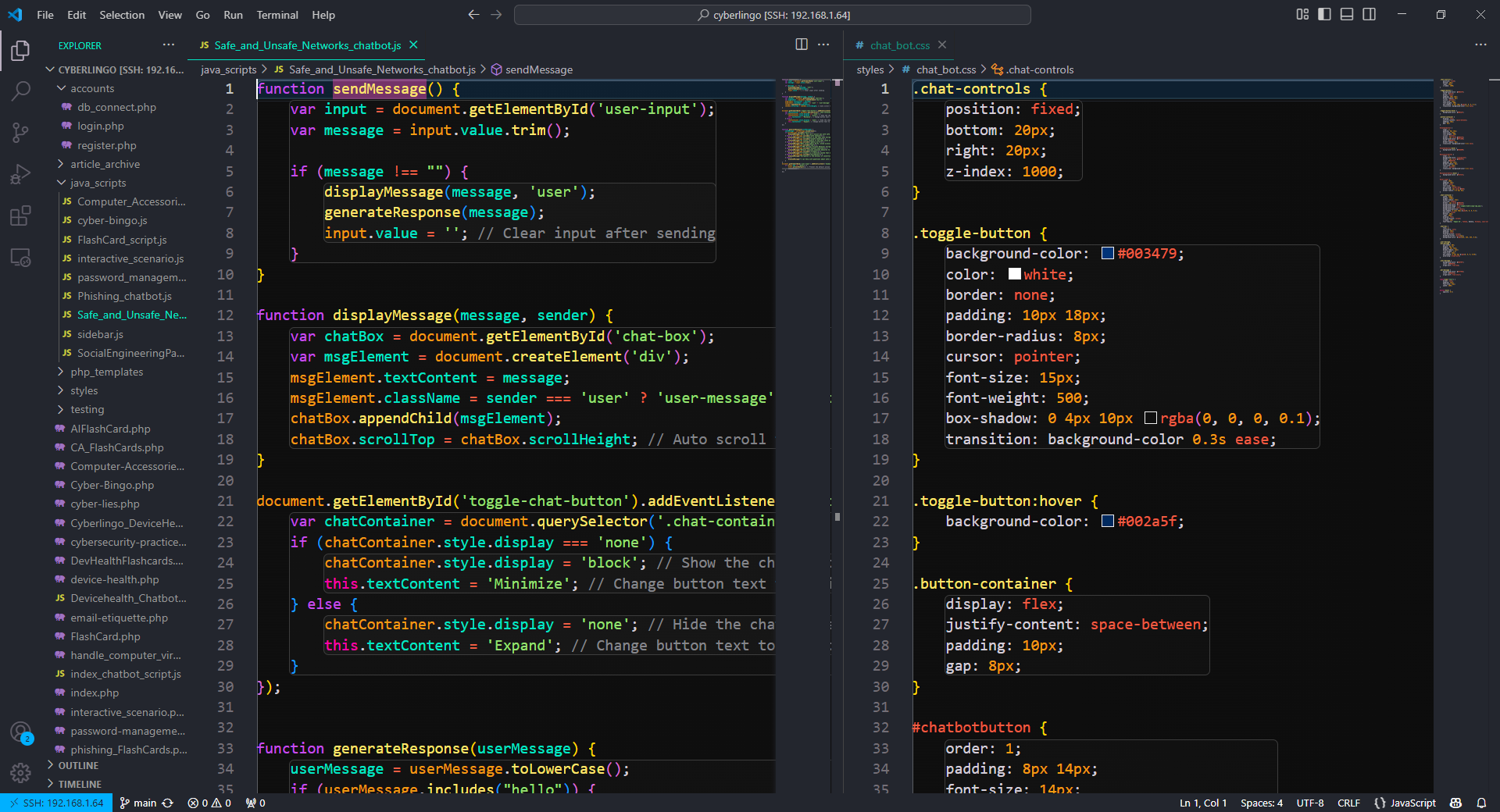Expand the OUTLINE section
This screenshot has height=812, width=1500.
click(x=77, y=766)
